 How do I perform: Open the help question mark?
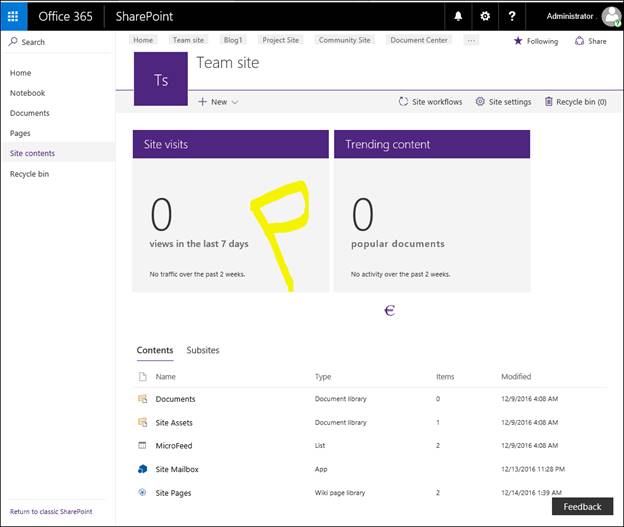[512, 16]
